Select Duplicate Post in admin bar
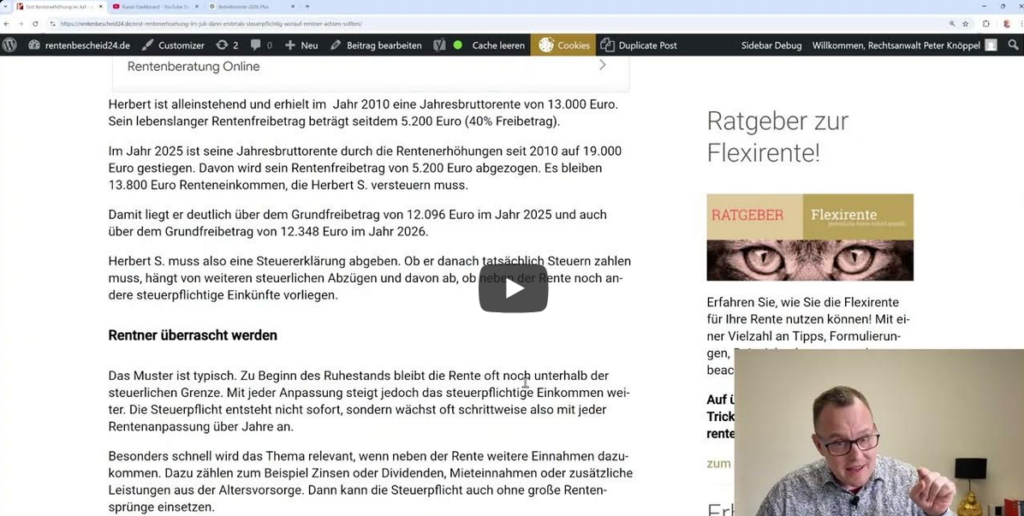The width and height of the screenshot is (1024, 516). click(x=639, y=45)
